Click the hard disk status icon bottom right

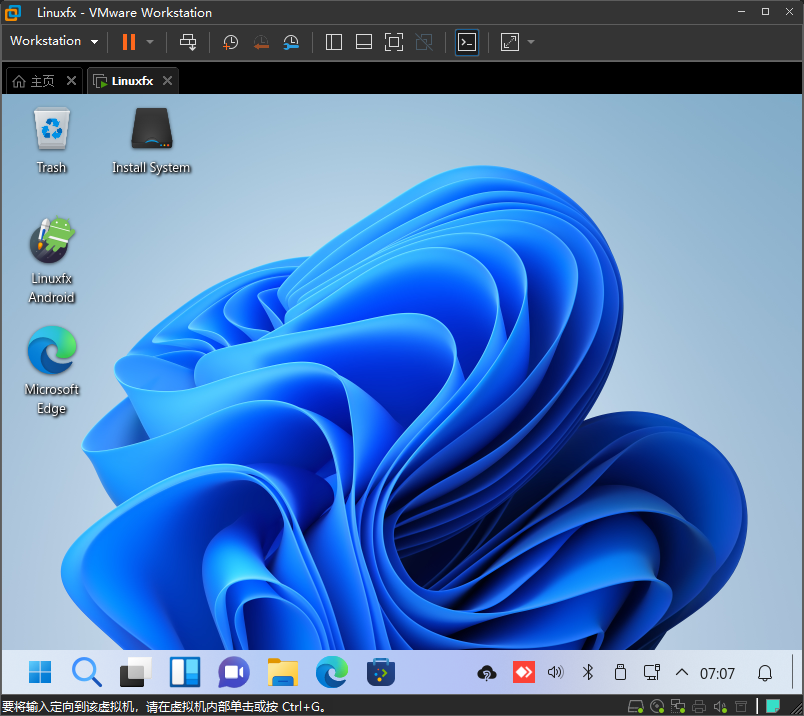pyautogui.click(x=636, y=706)
